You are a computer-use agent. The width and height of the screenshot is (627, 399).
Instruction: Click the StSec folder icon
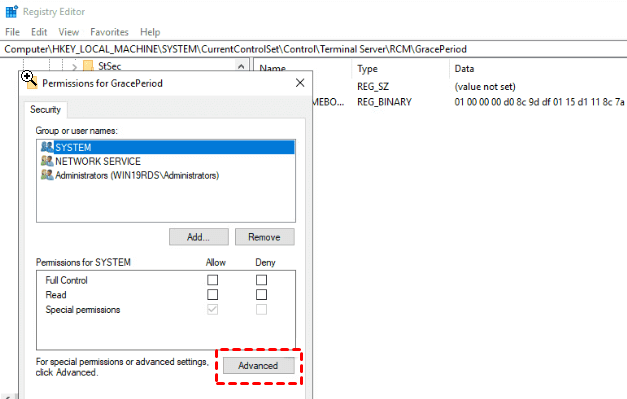pyautogui.click(x=88, y=66)
